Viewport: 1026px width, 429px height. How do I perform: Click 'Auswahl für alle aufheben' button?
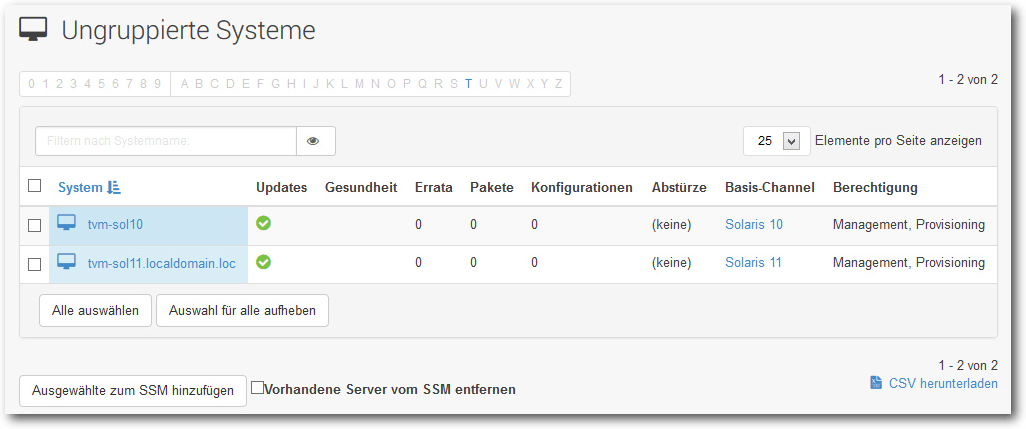click(242, 310)
